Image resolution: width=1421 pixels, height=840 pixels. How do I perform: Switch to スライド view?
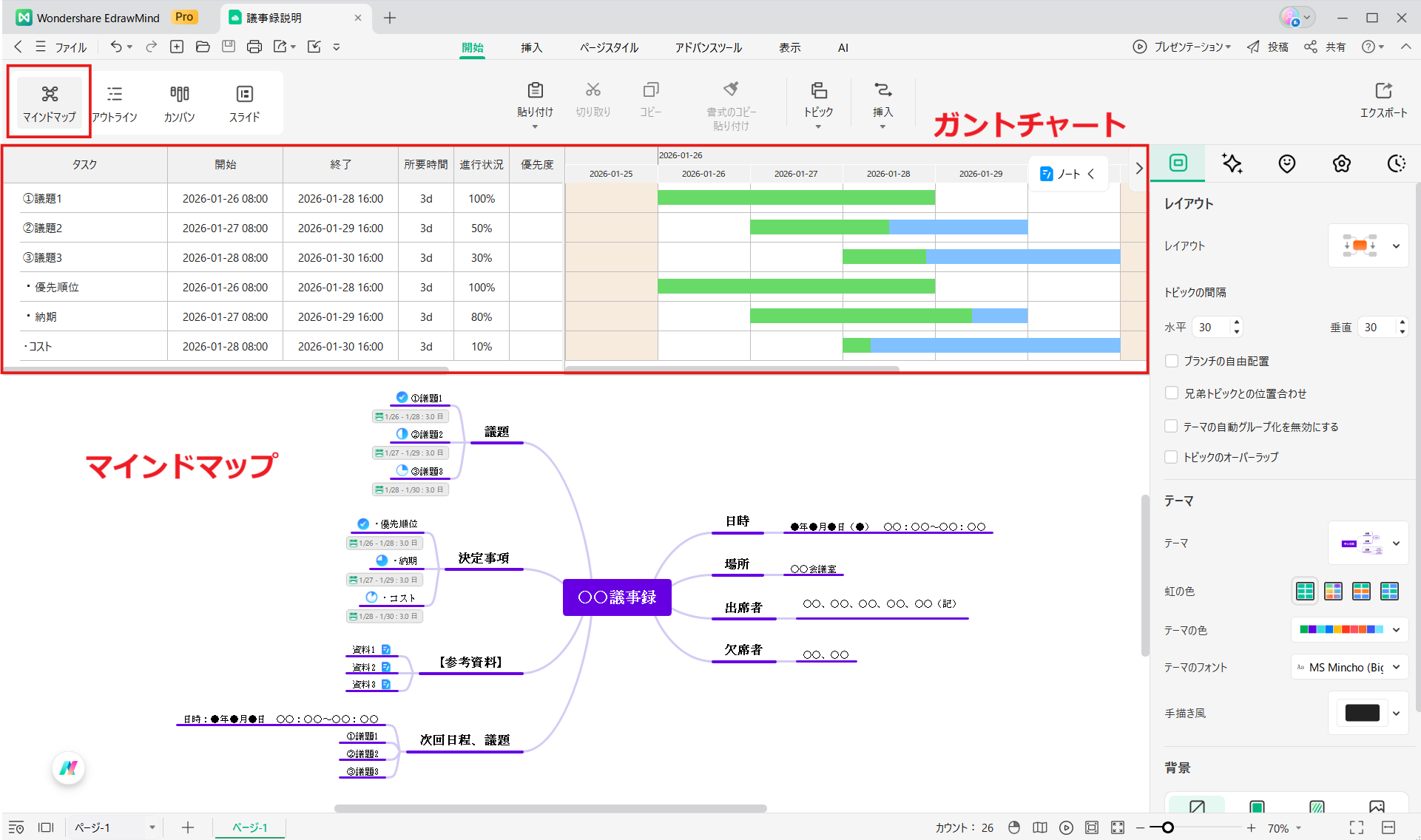(244, 102)
